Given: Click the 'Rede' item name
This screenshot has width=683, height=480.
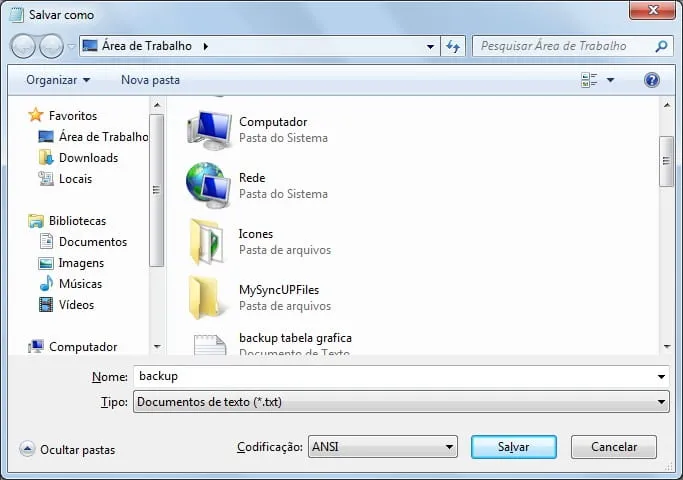Looking at the screenshot, I should [252, 178].
